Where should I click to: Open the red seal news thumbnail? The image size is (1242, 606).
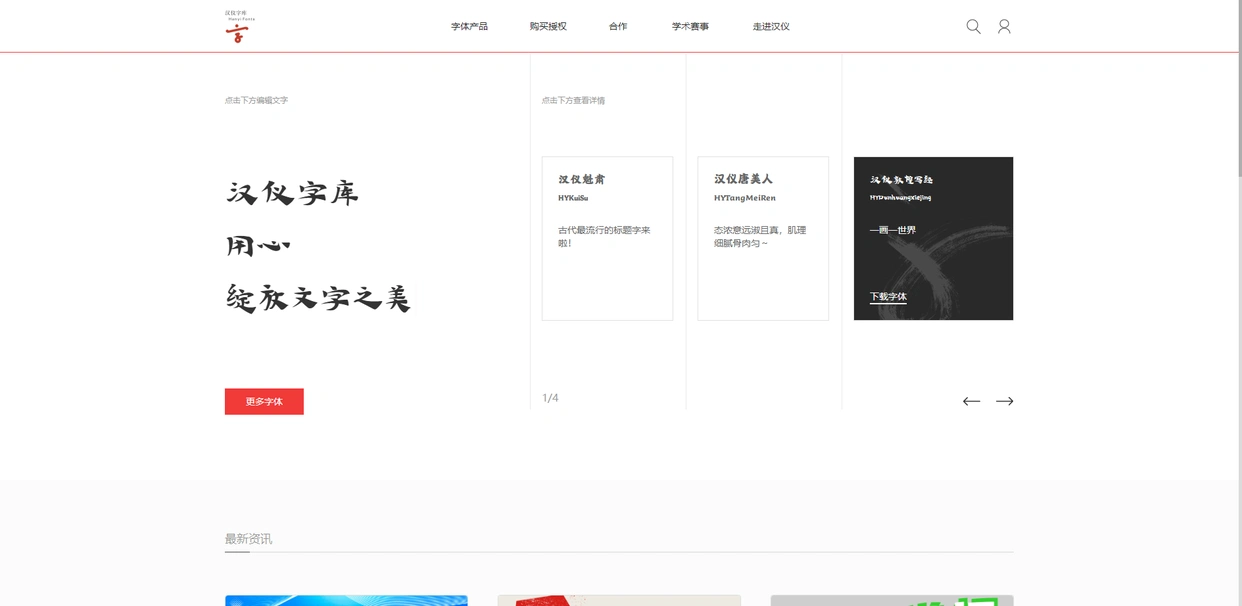coord(618,600)
